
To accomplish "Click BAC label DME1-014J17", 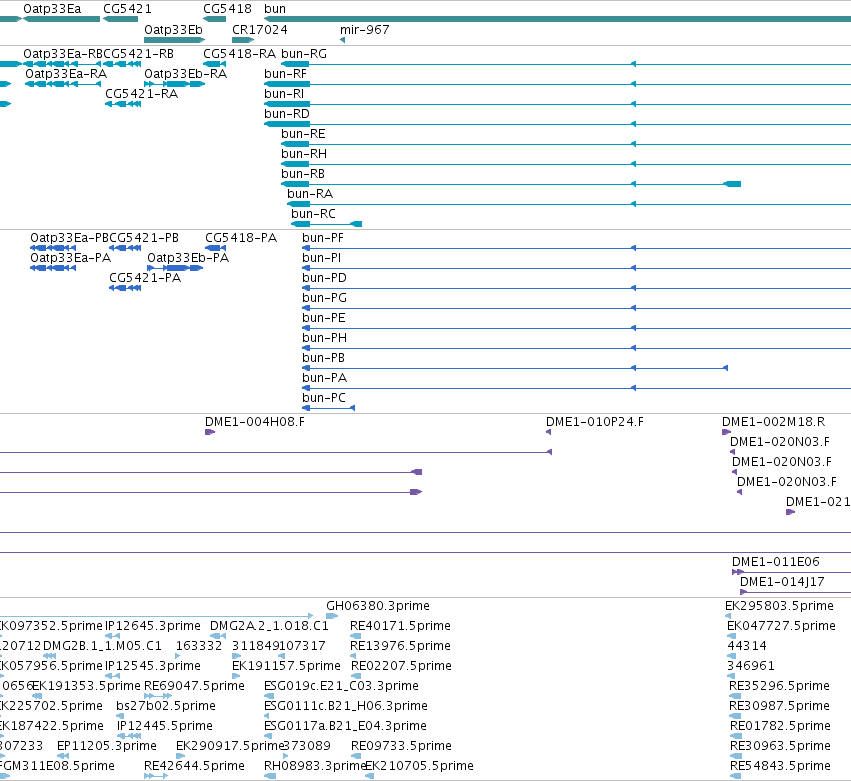I will coord(782,582).
